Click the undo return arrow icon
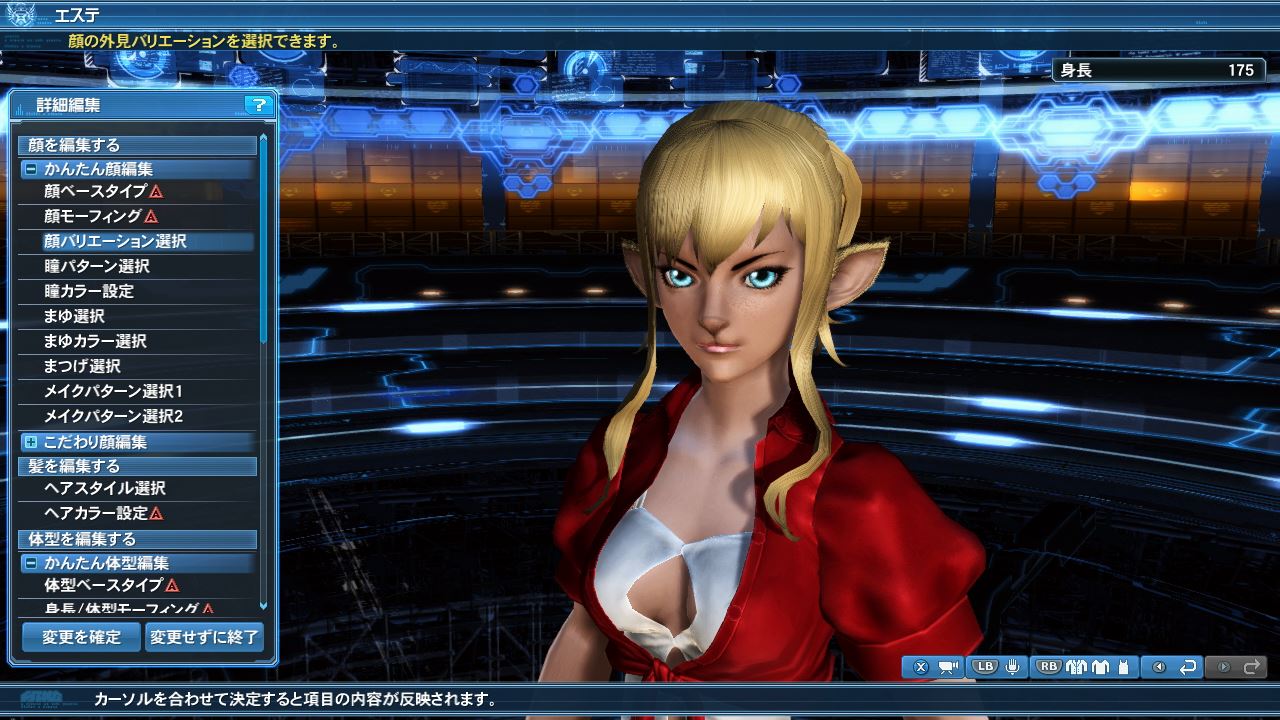The height and width of the screenshot is (720, 1280). (x=1189, y=667)
